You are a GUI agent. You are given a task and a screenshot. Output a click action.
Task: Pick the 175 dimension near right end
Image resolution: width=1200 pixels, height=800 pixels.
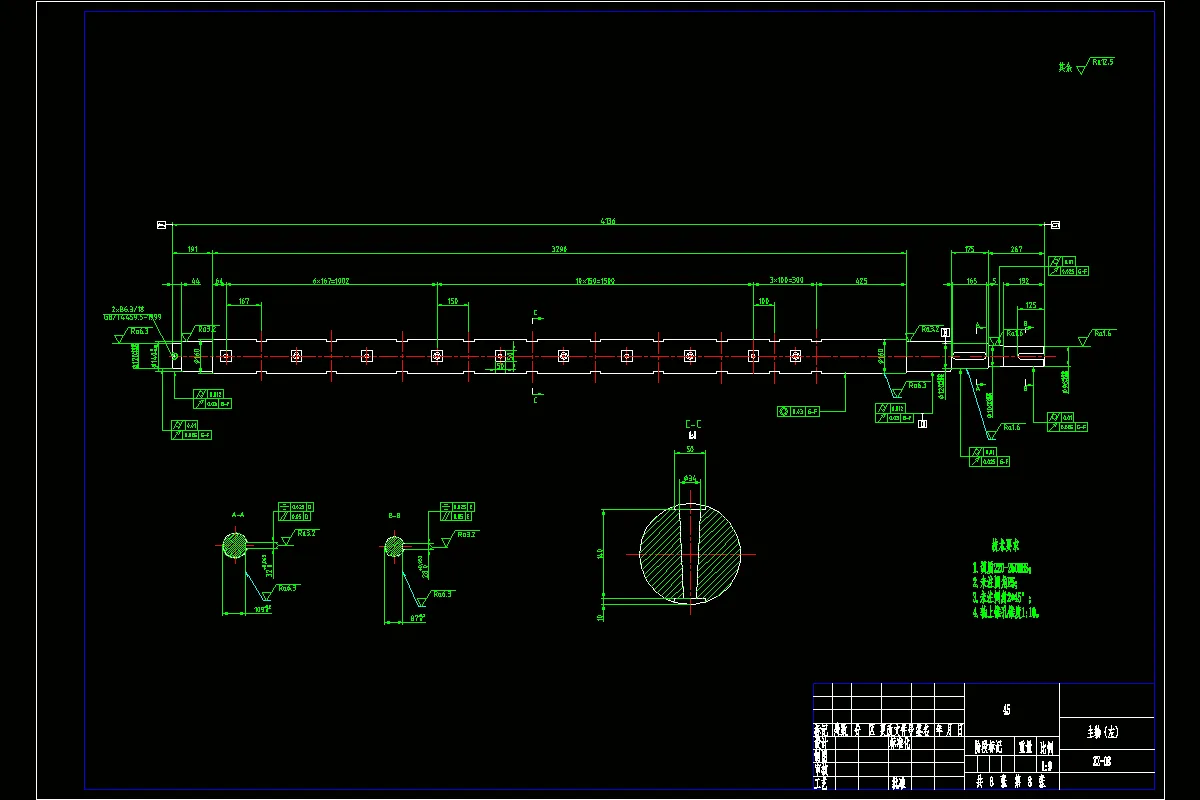(x=969, y=249)
